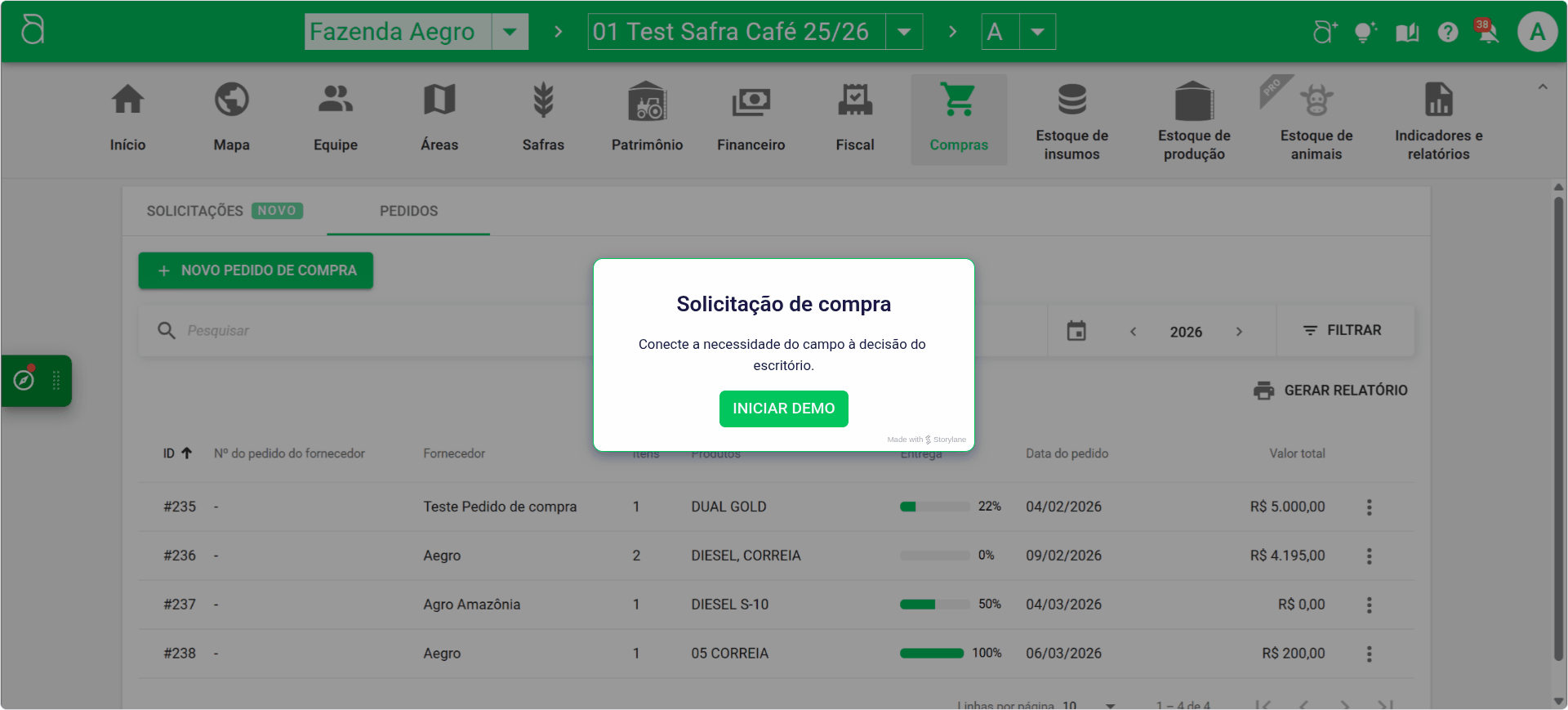Image resolution: width=1568 pixels, height=710 pixels.
Task: Expand the A area dropdown
Action: 1037,32
